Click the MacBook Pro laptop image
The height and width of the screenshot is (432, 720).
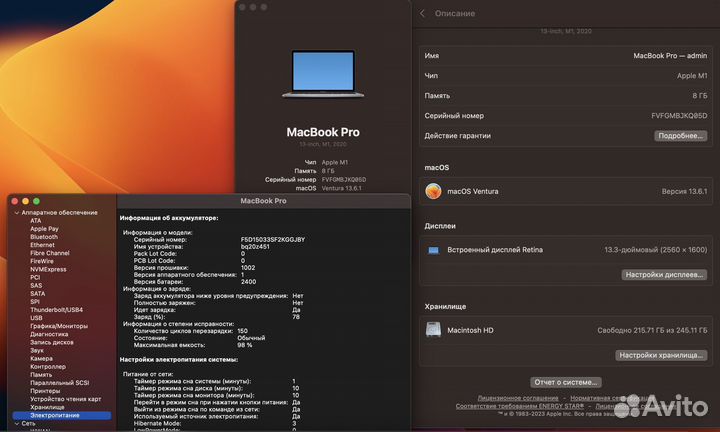323,73
